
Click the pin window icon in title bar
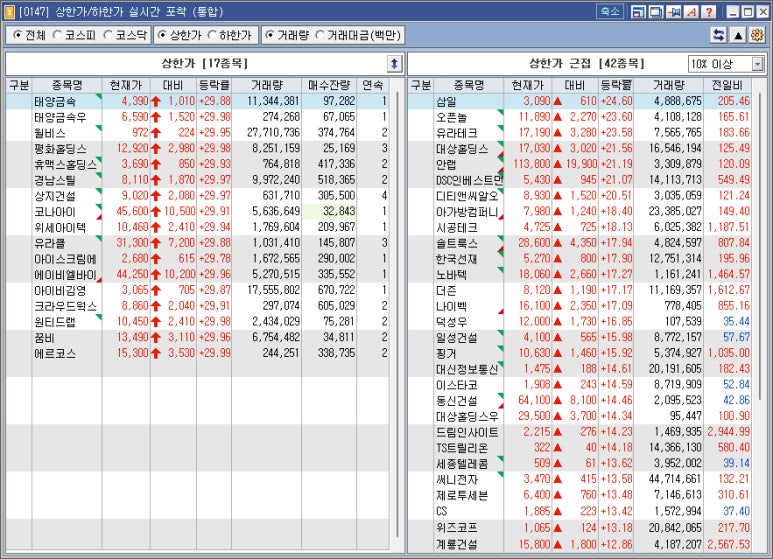[x=673, y=12]
